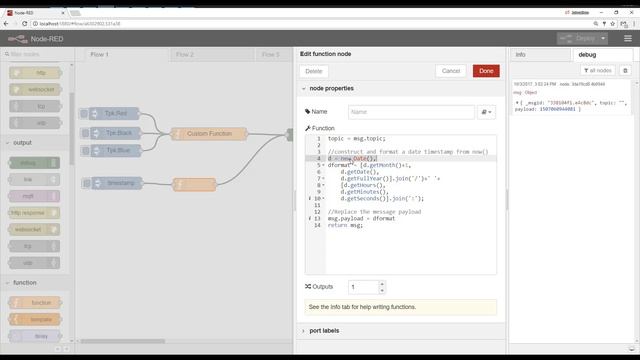Select the http response node in palette
The image size is (640, 360).
34,213
